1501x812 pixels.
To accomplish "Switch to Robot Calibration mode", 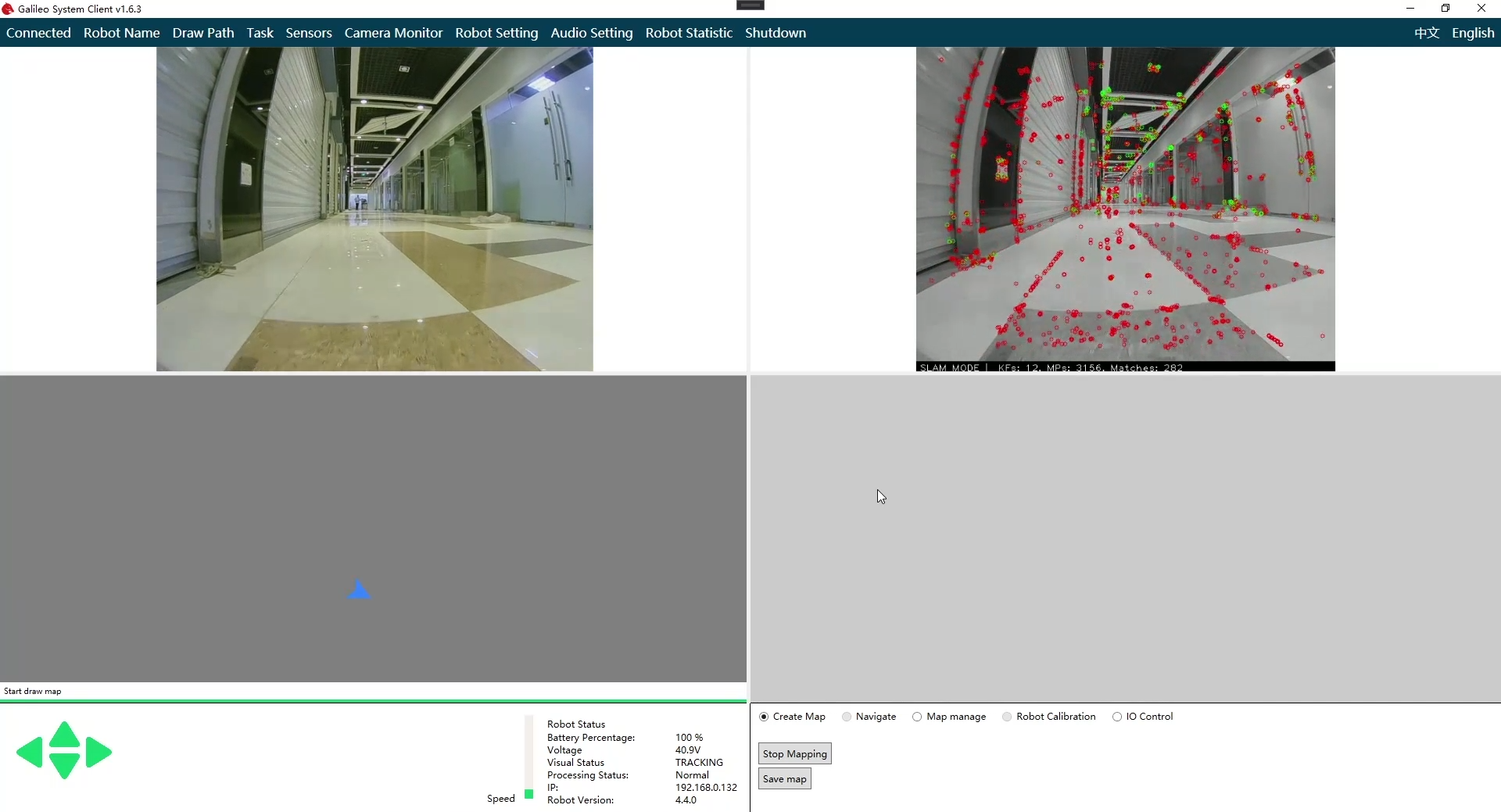I will 1007,717.
